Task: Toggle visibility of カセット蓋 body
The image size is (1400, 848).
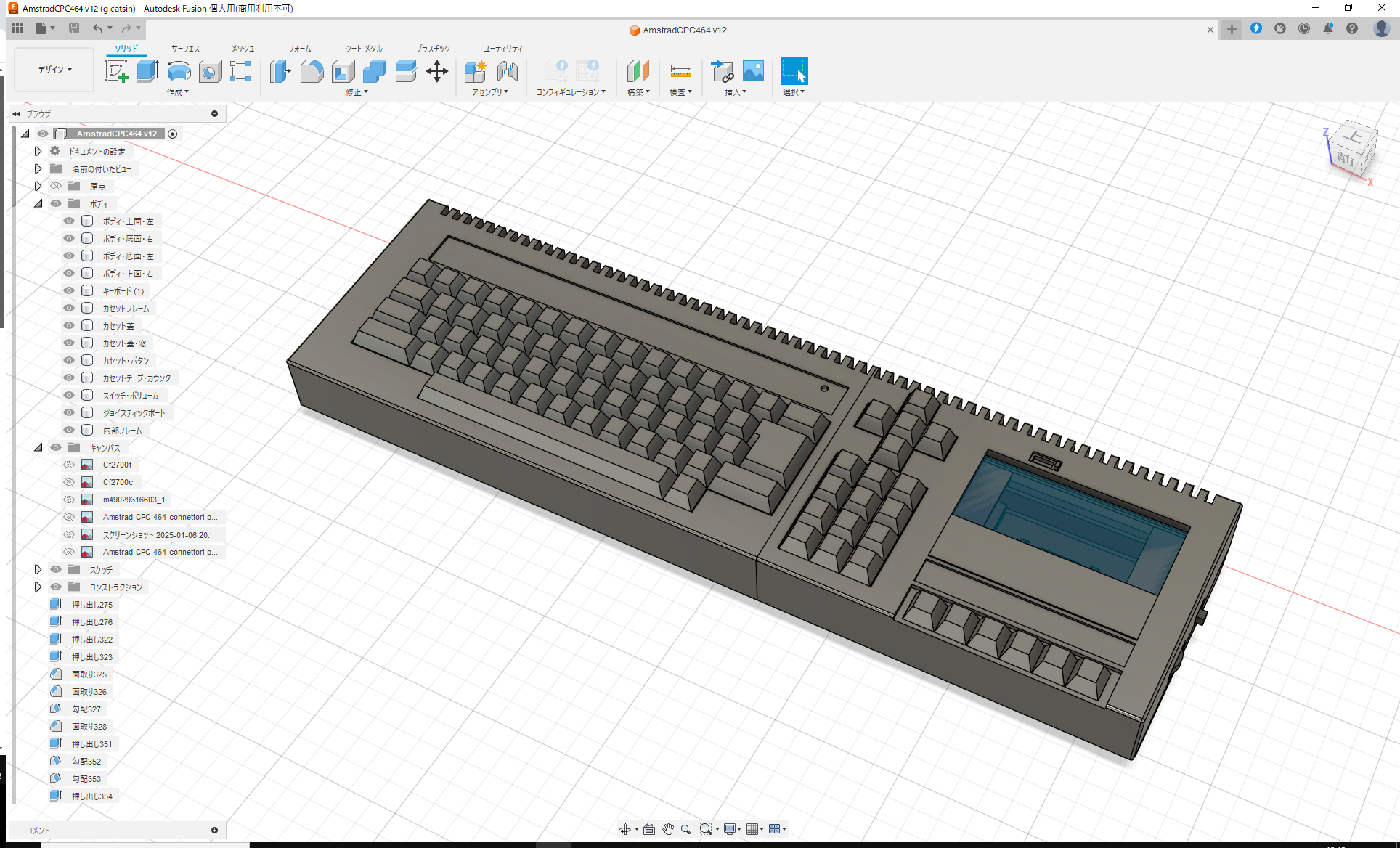Action: click(x=68, y=325)
